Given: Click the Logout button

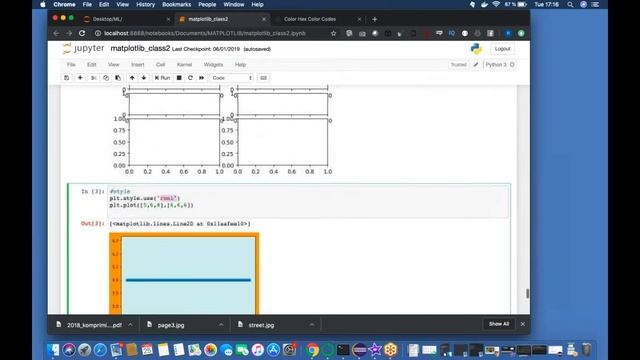Looking at the screenshot, I should click(x=502, y=49).
